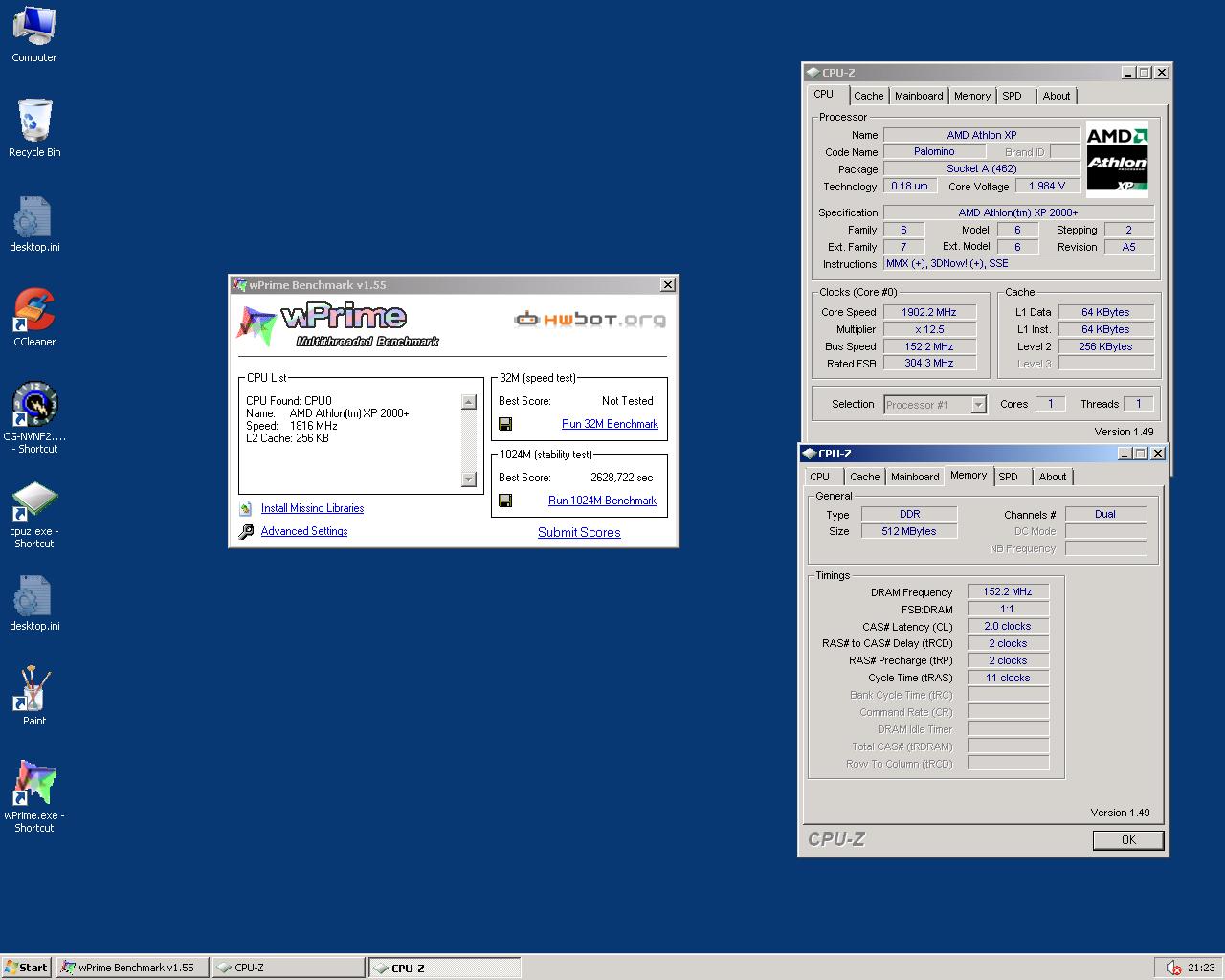Click the CAS# Latency value 2.0 clocks
This screenshot has height=980, width=1225.
click(1008, 627)
